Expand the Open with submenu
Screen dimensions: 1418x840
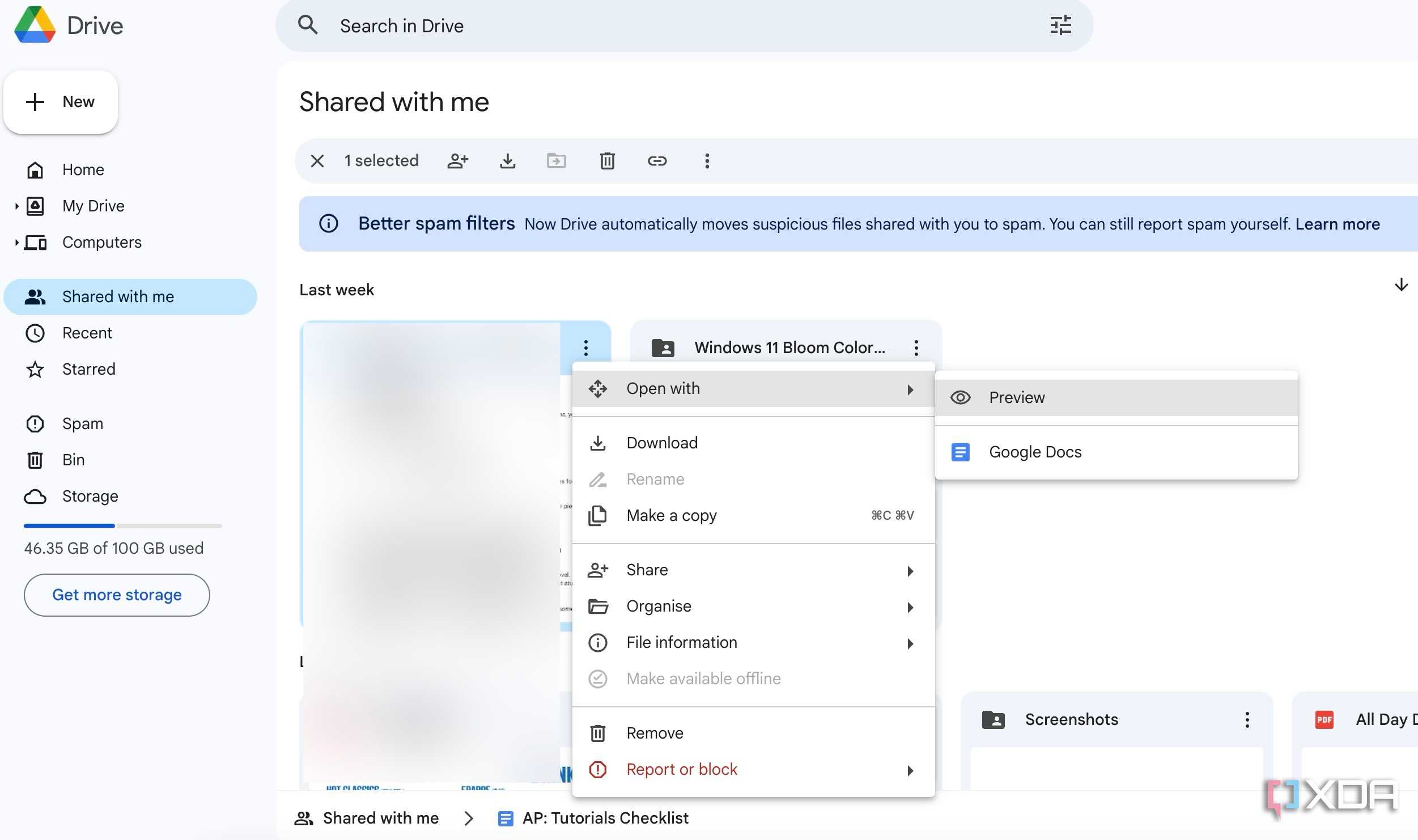point(753,389)
